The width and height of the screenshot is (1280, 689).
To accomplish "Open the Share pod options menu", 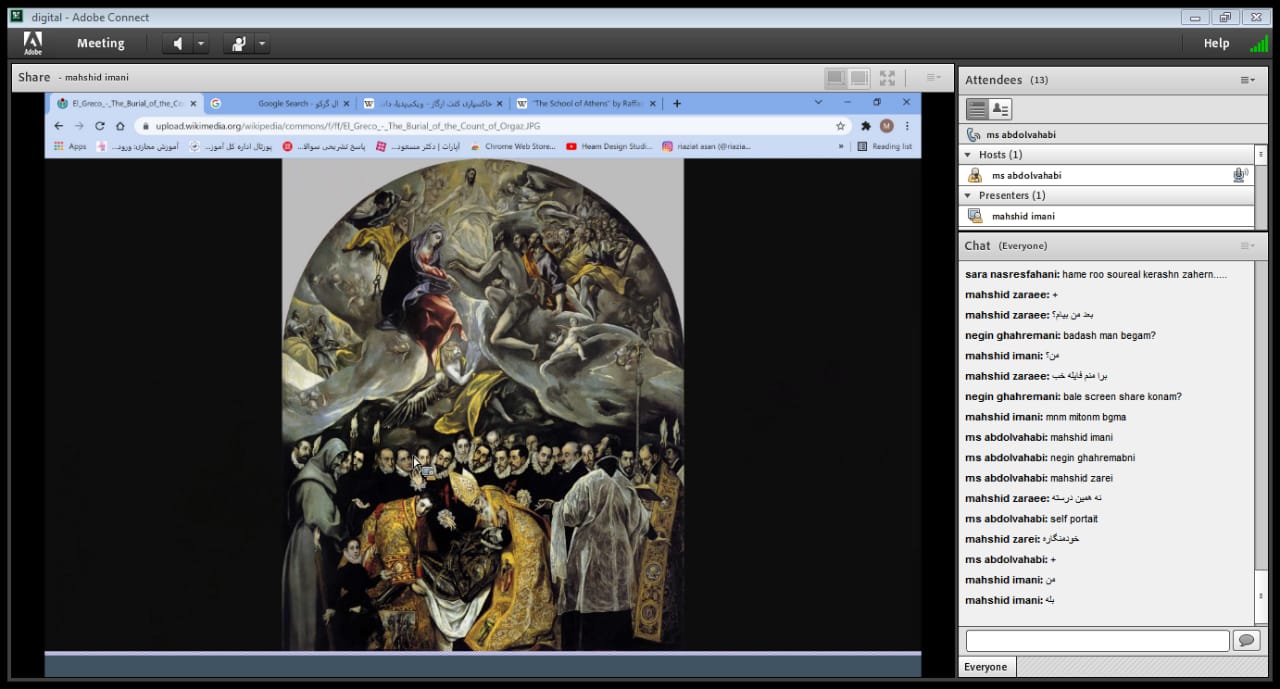I will click(x=933, y=77).
